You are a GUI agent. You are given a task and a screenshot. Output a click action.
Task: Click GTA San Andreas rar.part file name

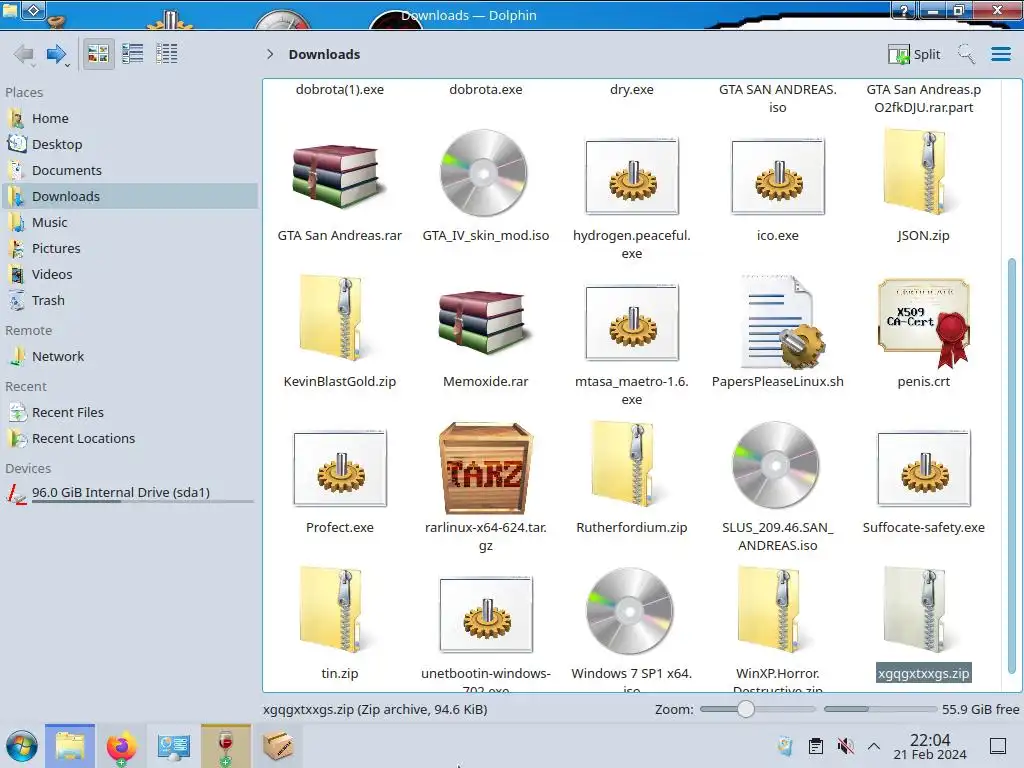(923, 98)
